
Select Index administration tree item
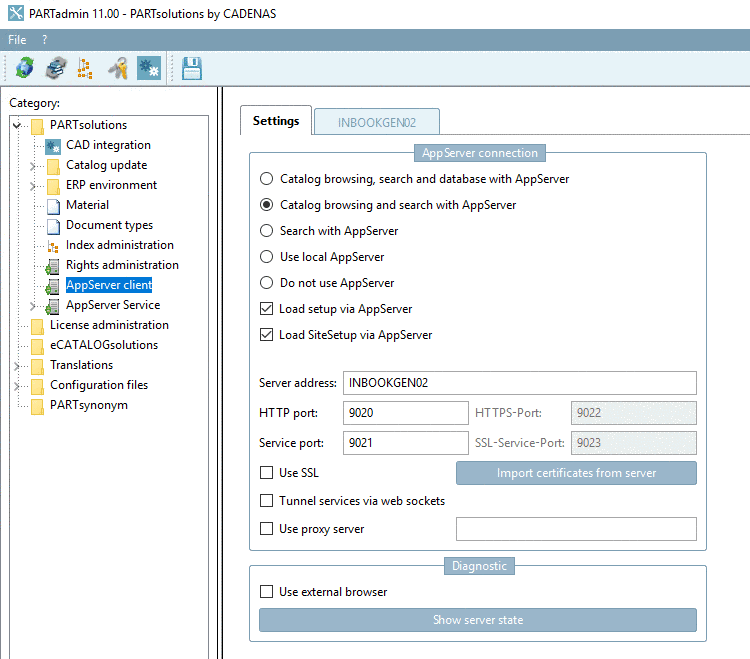pyautogui.click(x=120, y=245)
